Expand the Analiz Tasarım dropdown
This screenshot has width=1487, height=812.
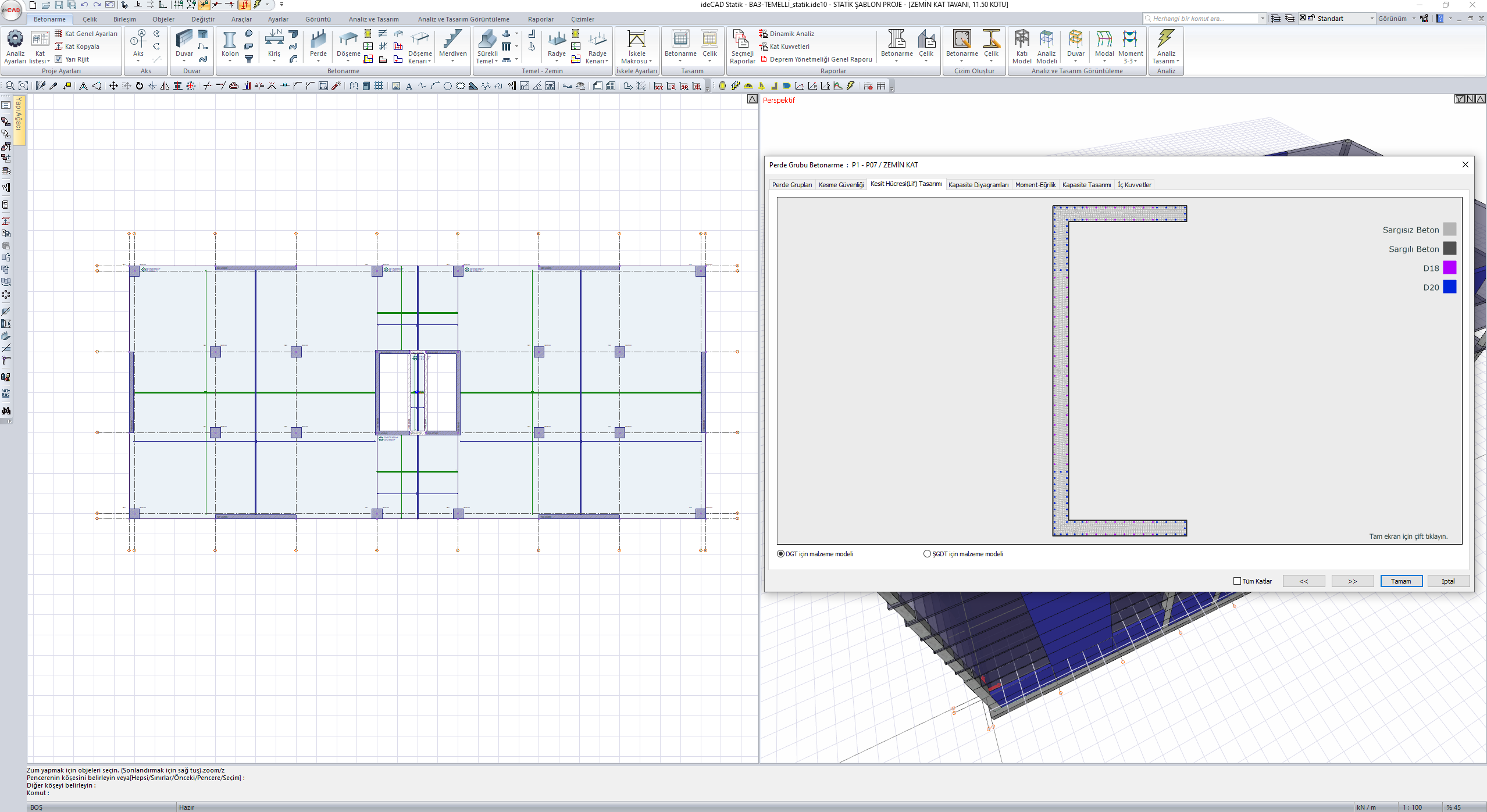click(1178, 61)
